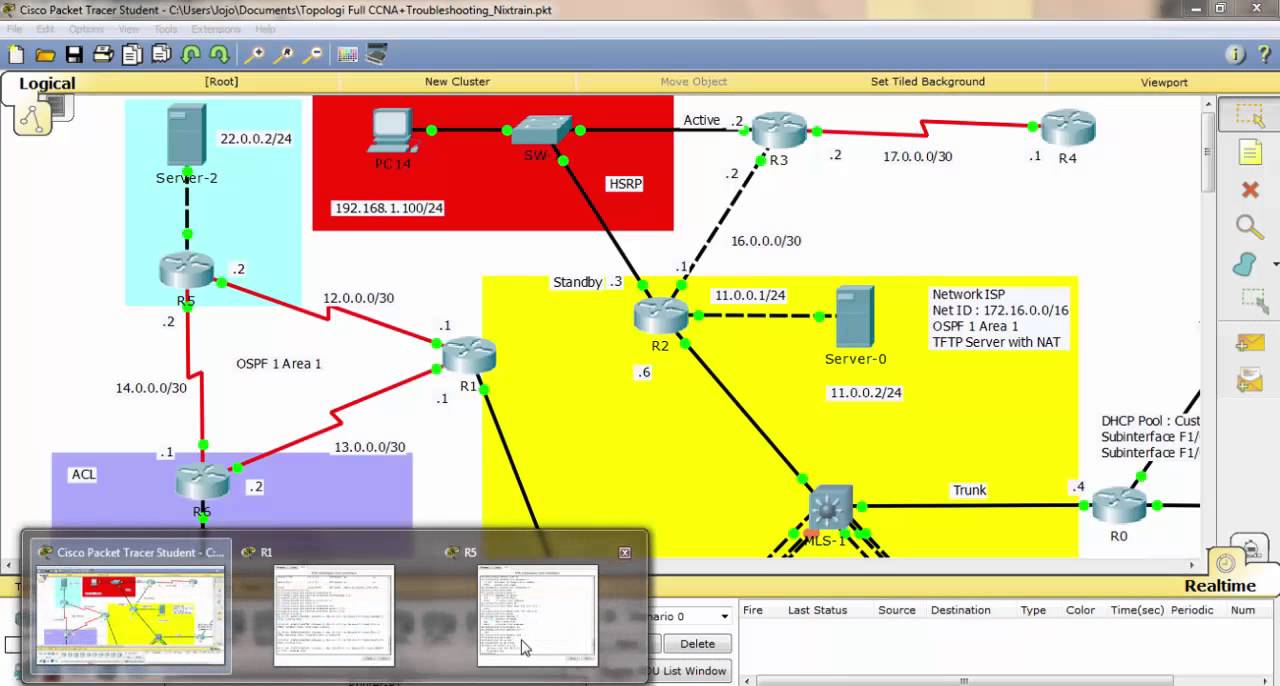Click router R1 in the topology

coord(468,356)
